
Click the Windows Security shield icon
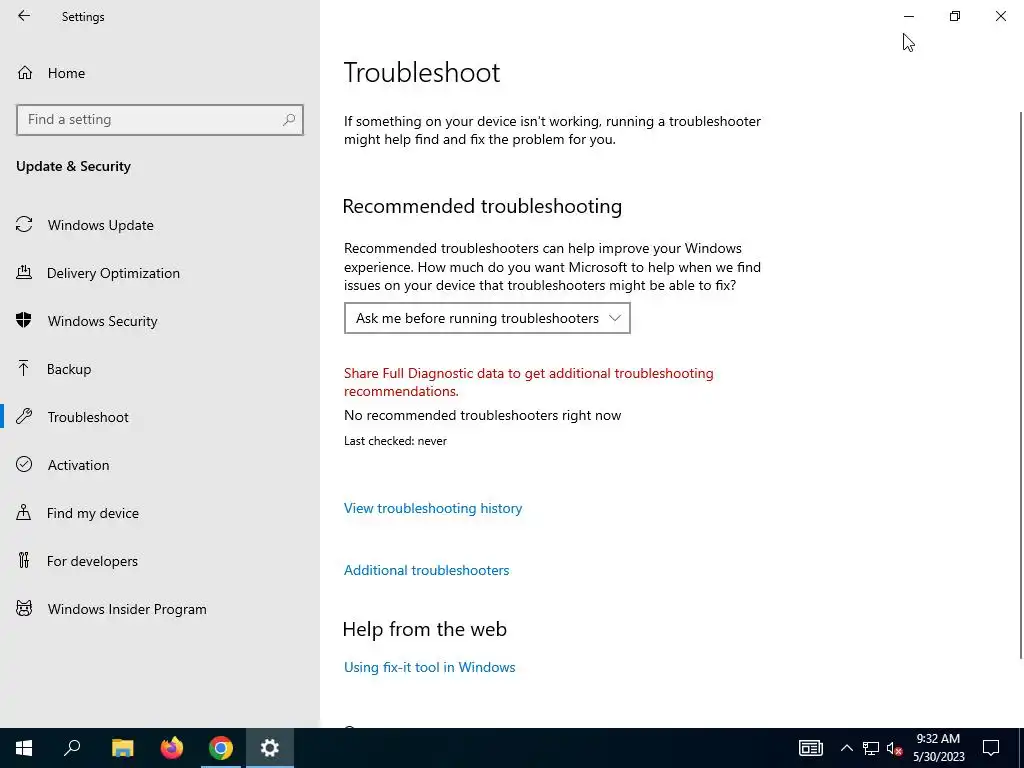tap(24, 320)
